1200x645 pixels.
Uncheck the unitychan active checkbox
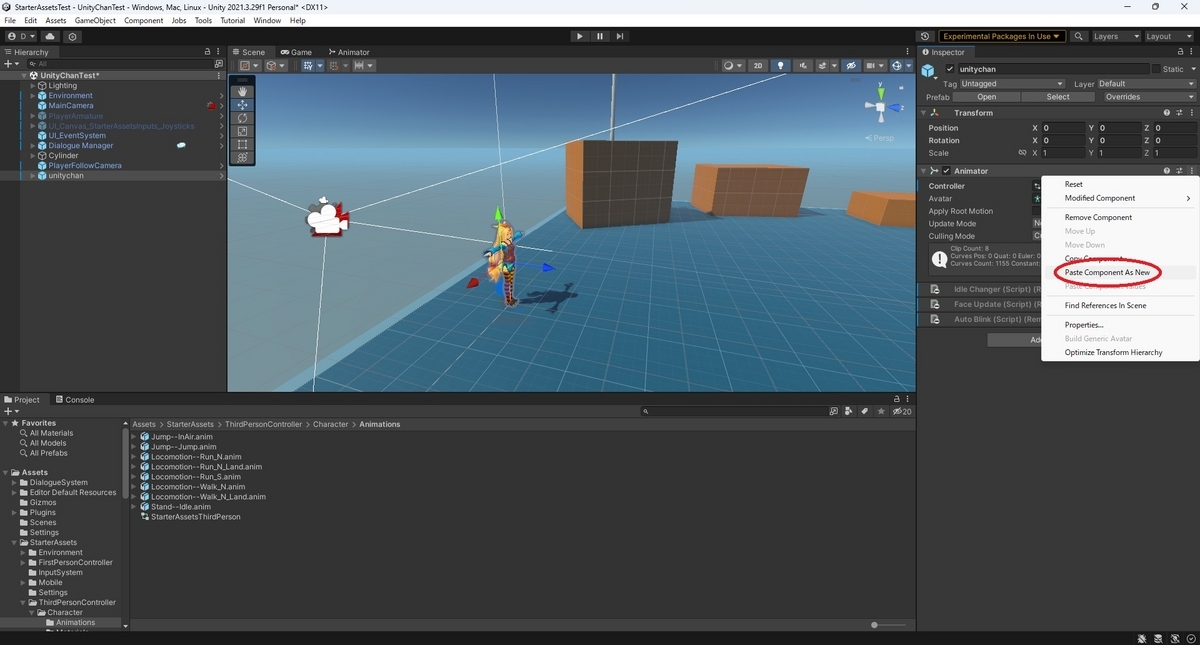[x=950, y=69]
